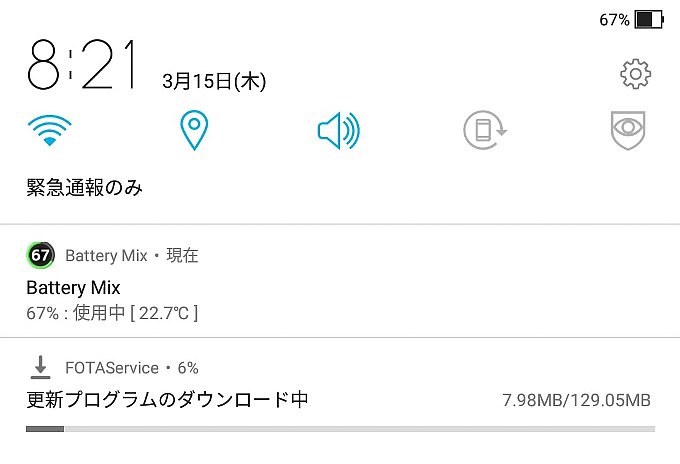680x464 pixels.
Task: Open the 更新プログラムのダウンロード中 notification
Action: pos(167,399)
